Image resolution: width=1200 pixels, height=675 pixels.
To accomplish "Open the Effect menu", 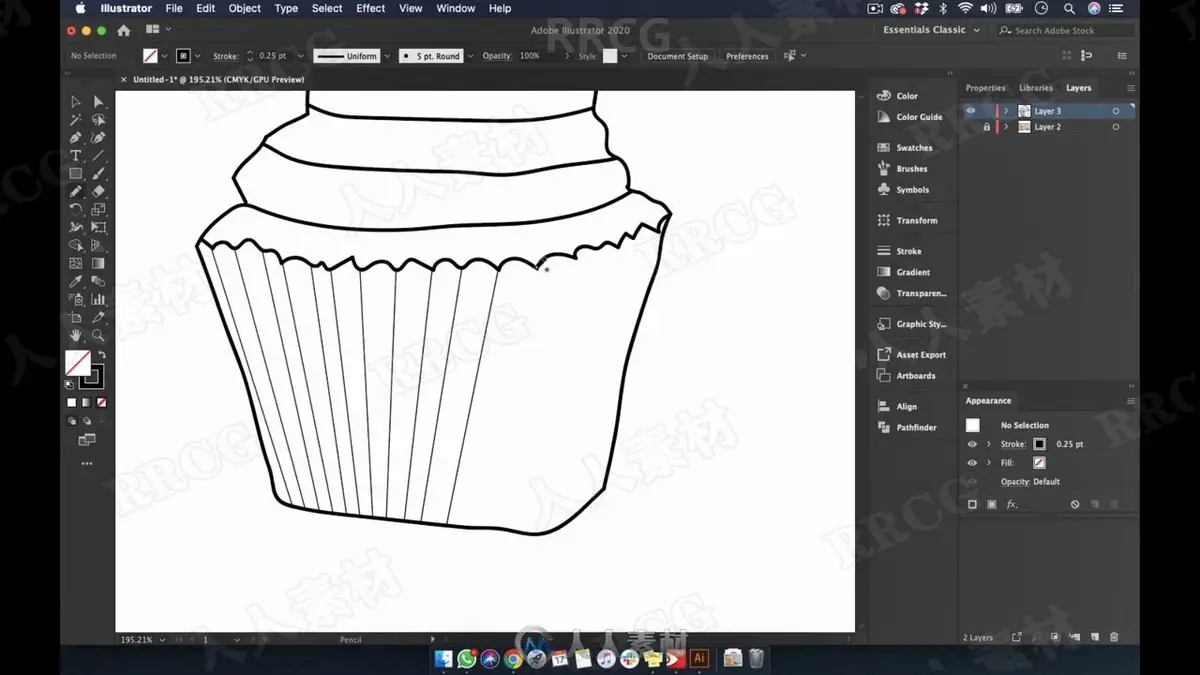I will click(371, 8).
